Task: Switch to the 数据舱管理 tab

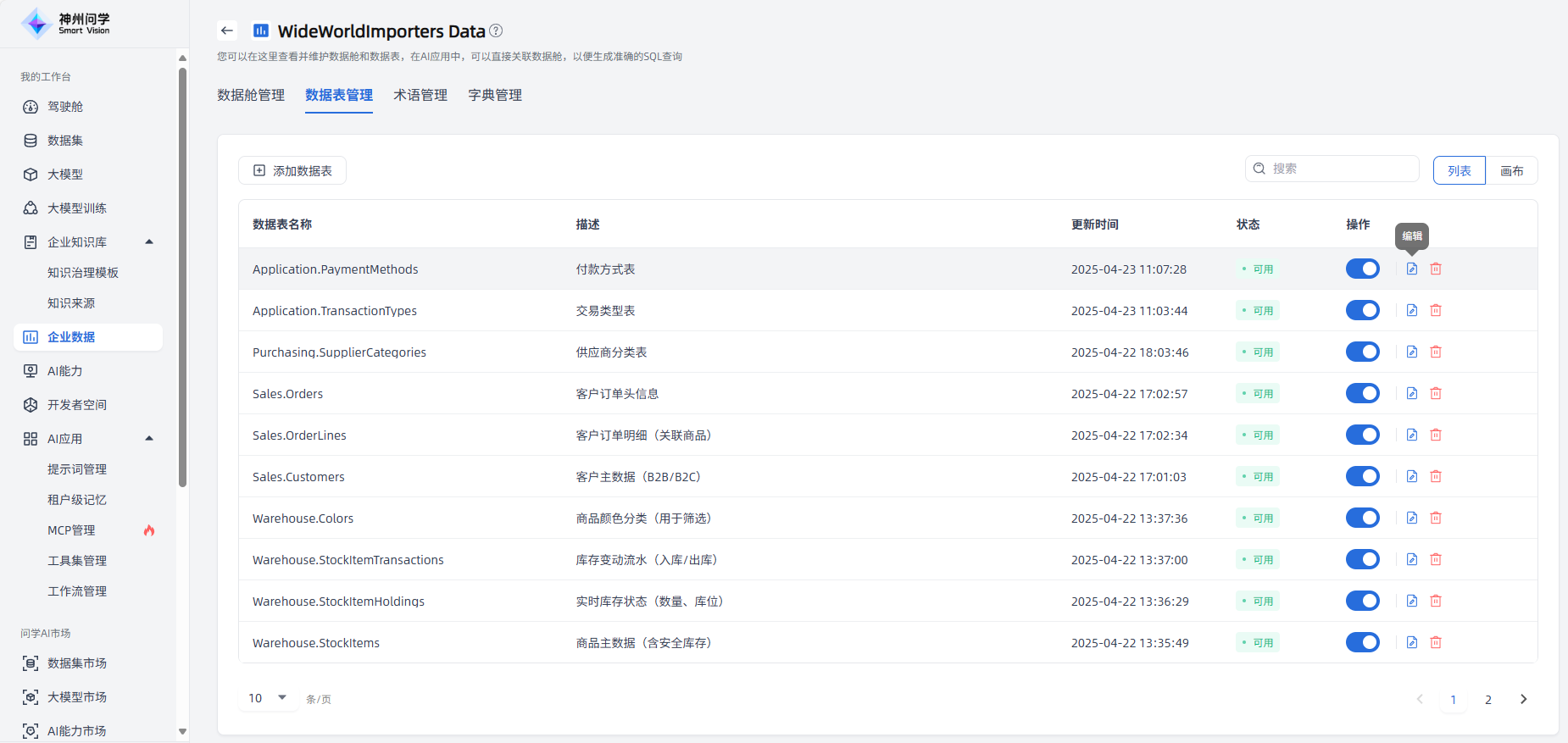Action: pos(251,95)
